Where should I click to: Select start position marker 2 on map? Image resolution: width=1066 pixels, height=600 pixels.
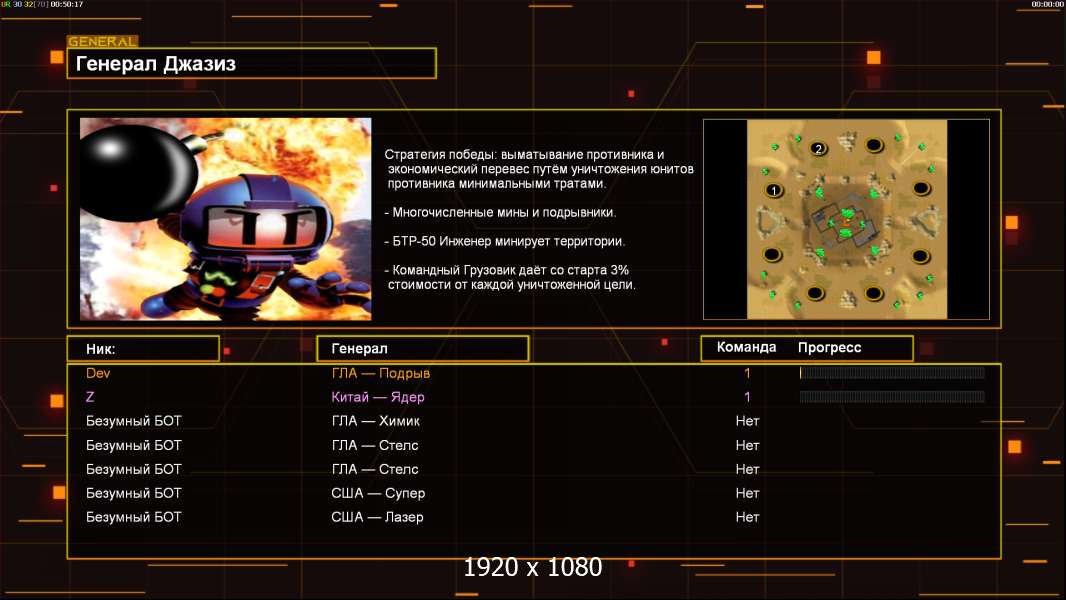[x=819, y=148]
